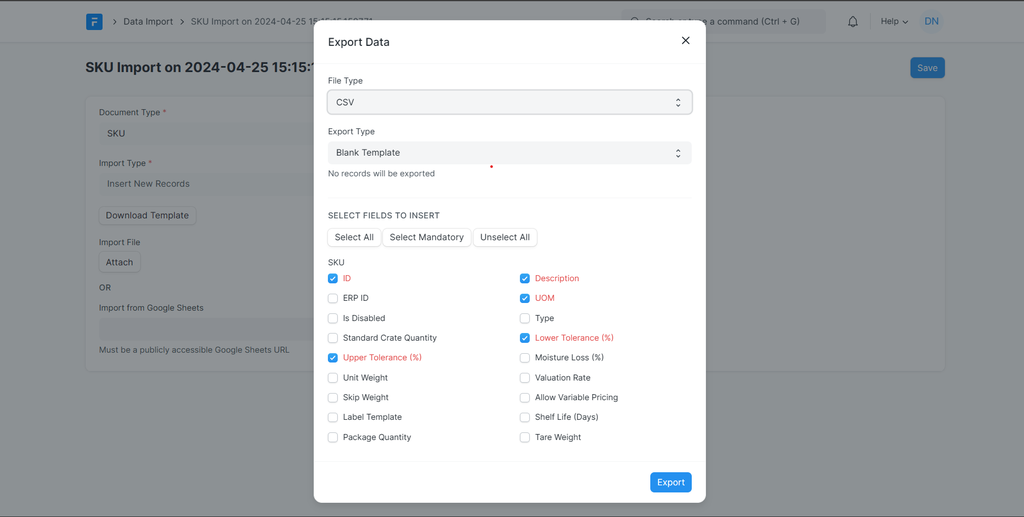
Task: Go to Data Import breadcrumb
Action: [148, 22]
